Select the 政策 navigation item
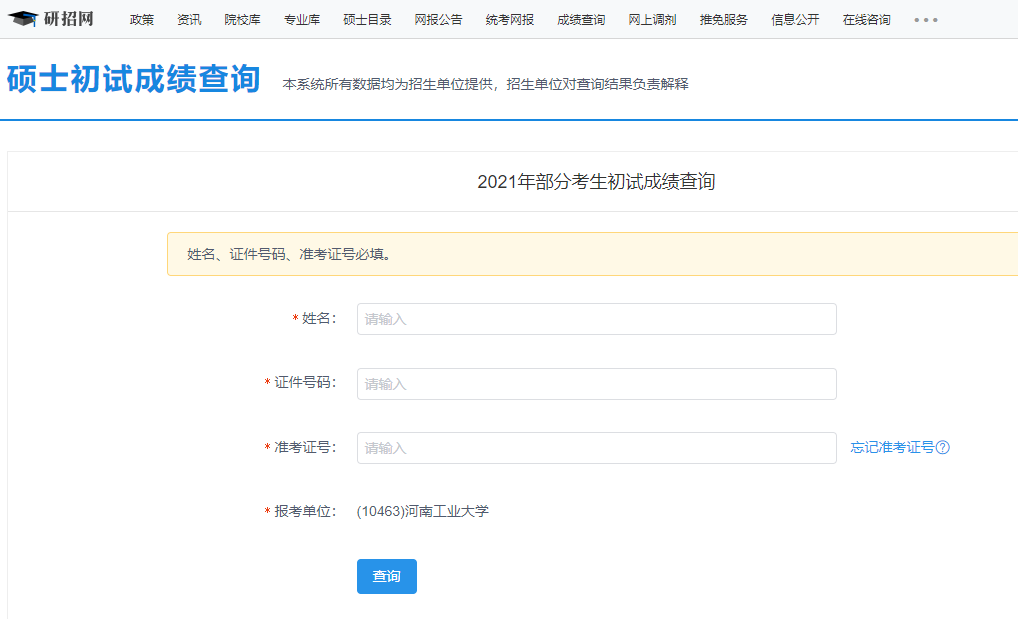Screen dimensions: 1018x619 pyautogui.click(x=141, y=18)
